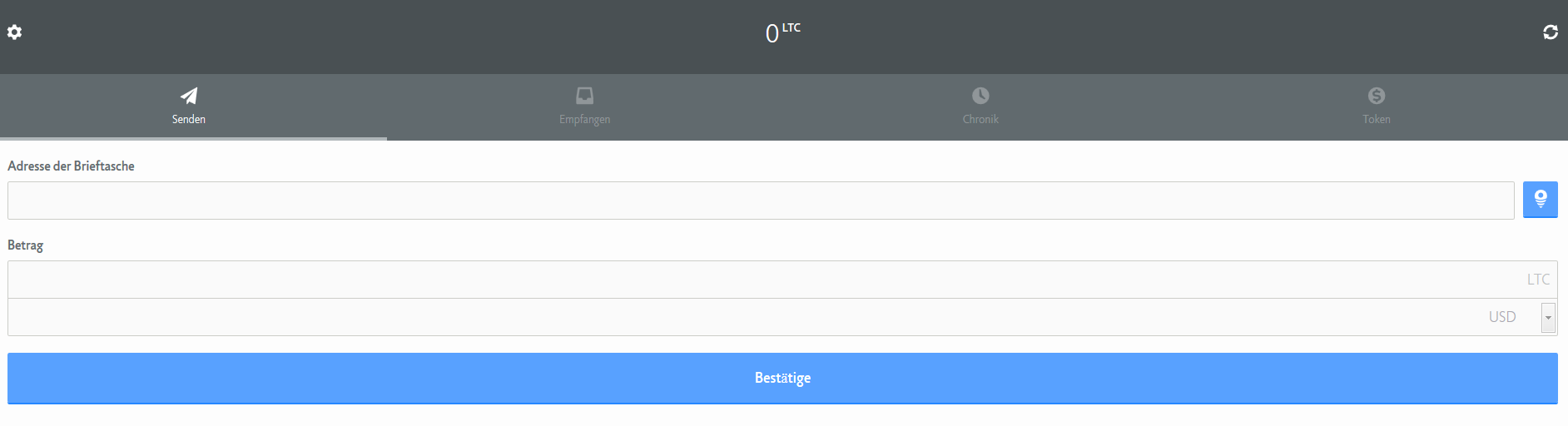The image size is (1568, 426).
Task: Open the USD currency dropdown arrow
Action: (x=1548, y=318)
